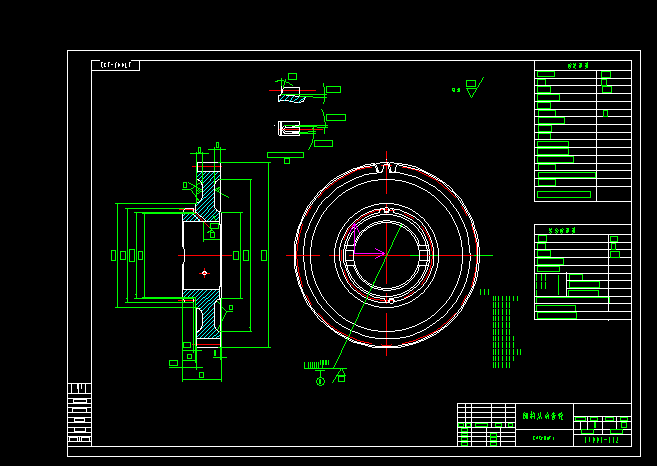Select the long green tolerance frame under the detail views
657x466 pixels.
(285, 155)
